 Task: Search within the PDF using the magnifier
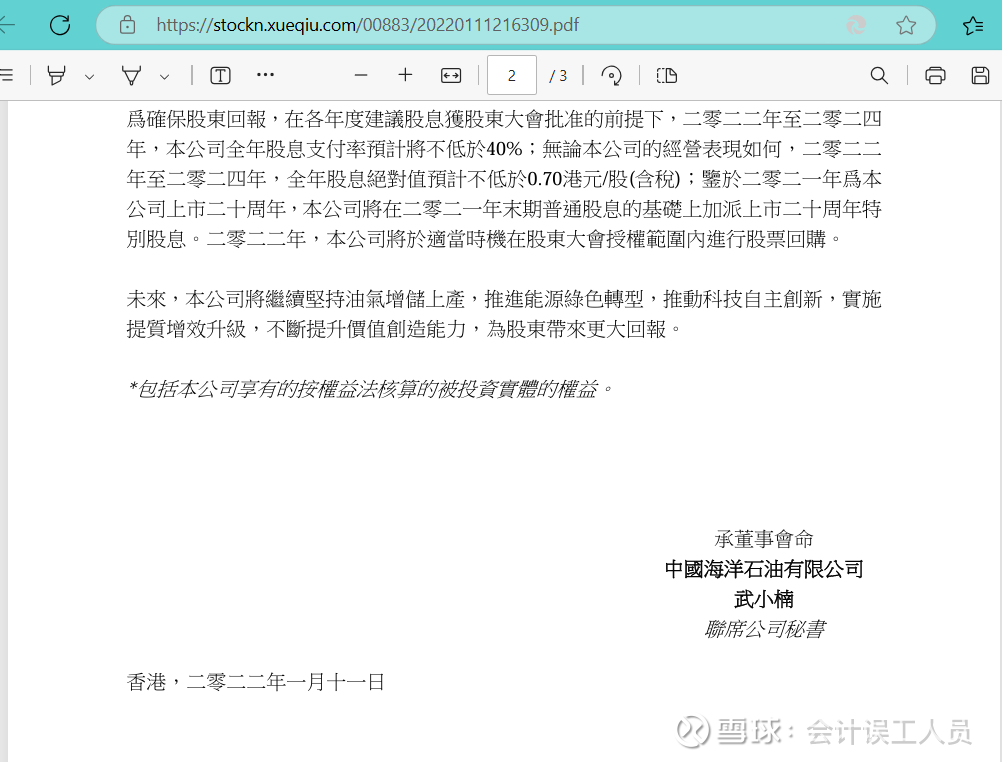[879, 75]
